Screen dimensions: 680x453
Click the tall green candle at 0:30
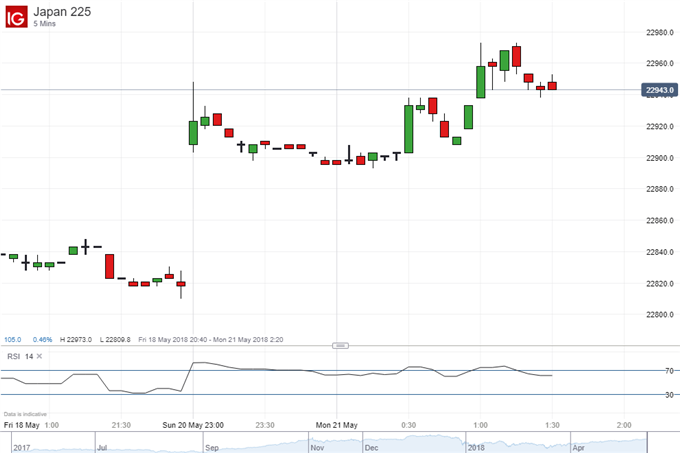[409, 129]
